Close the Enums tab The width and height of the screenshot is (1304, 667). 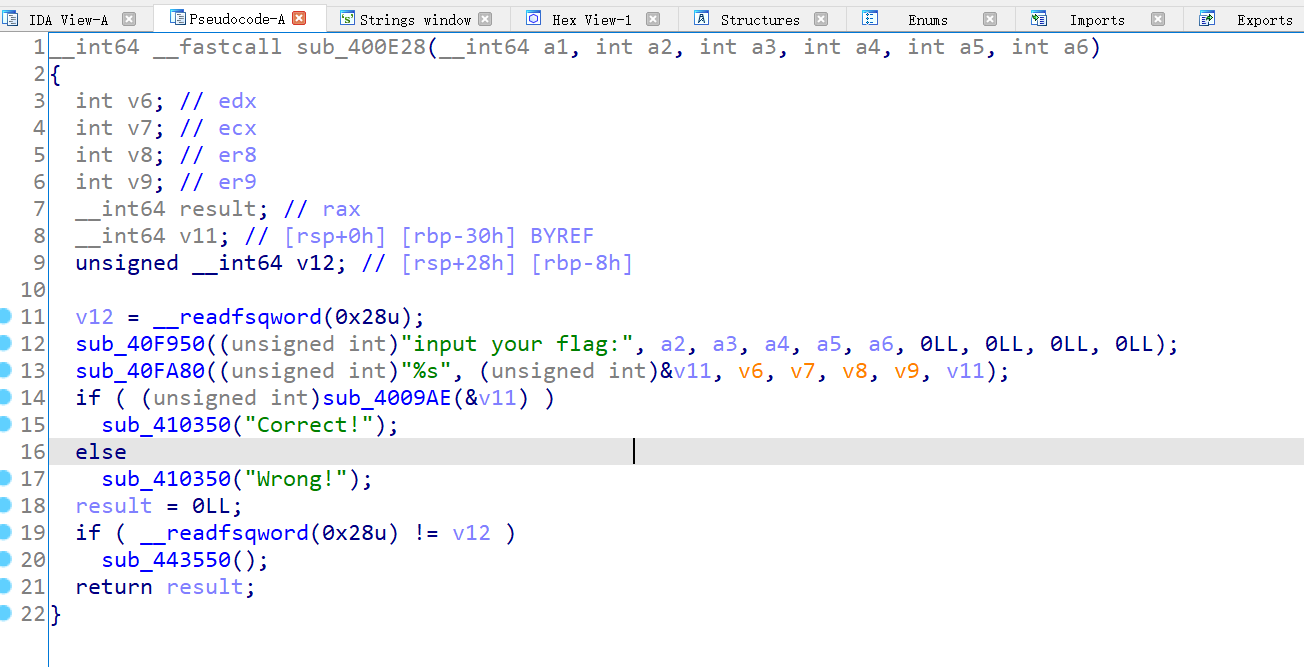pyautogui.click(x=990, y=17)
